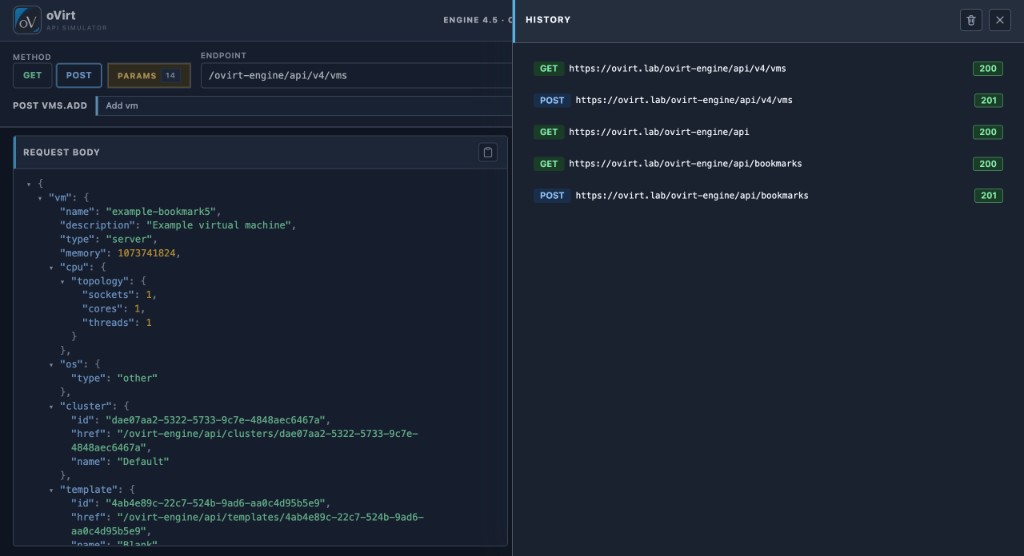Click the template id "4ab4e89c-22c7-524b-9ad6-aa0c4d95b5e9"

[x=216, y=504]
